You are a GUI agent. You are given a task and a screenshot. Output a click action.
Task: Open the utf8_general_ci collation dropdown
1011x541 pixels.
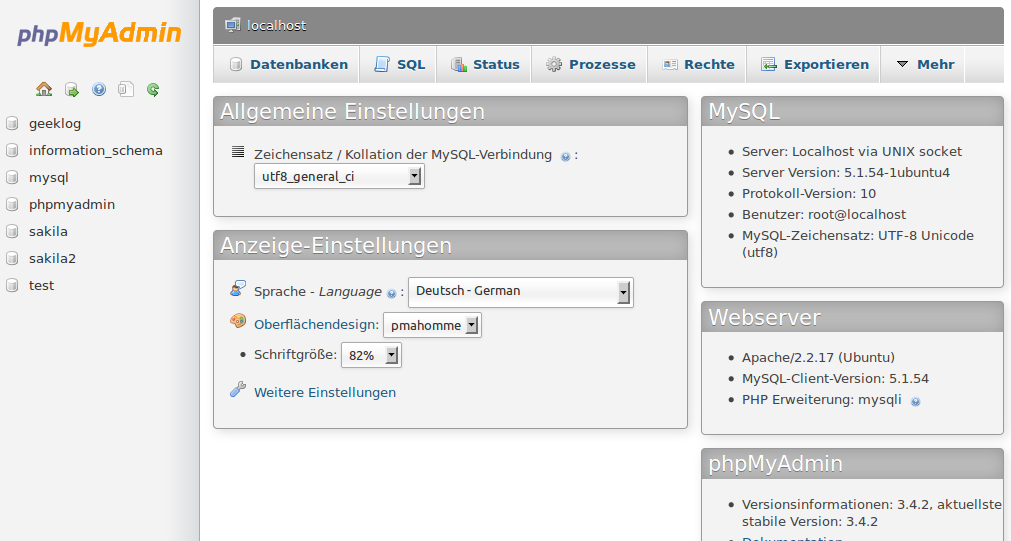(x=339, y=177)
